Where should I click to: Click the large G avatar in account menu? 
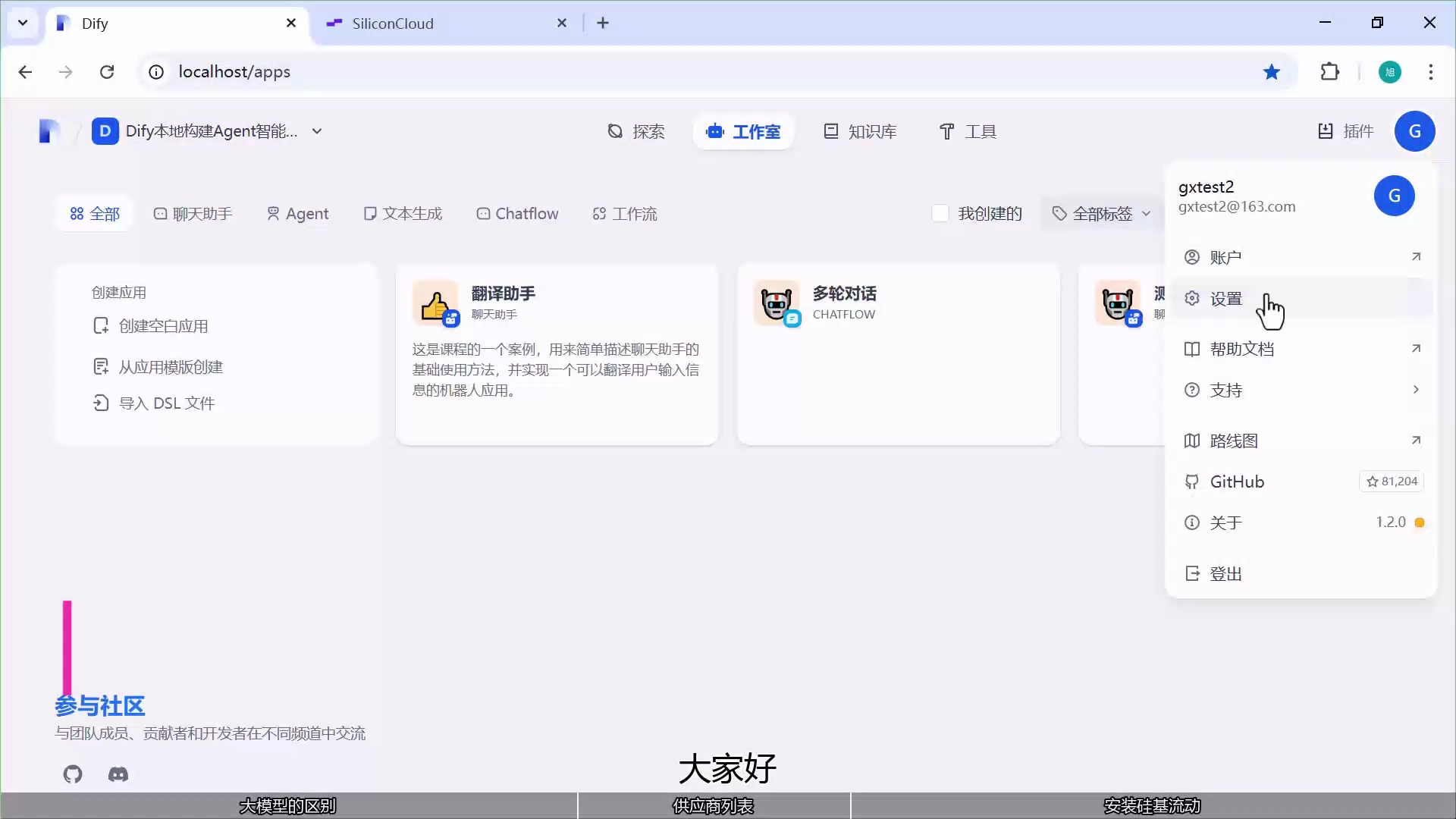[x=1394, y=196]
